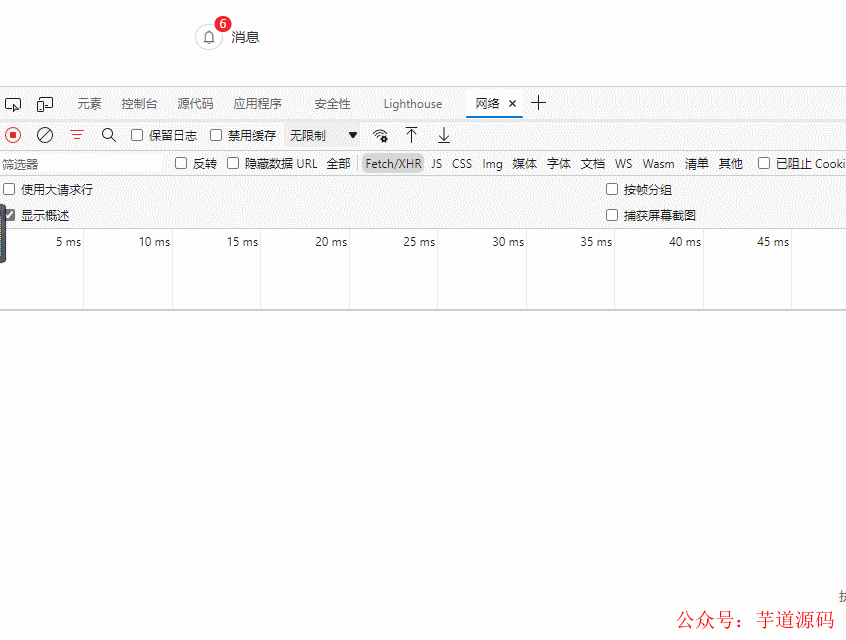Clear the network log with the clear icon
This screenshot has width=846, height=640.
click(43, 134)
